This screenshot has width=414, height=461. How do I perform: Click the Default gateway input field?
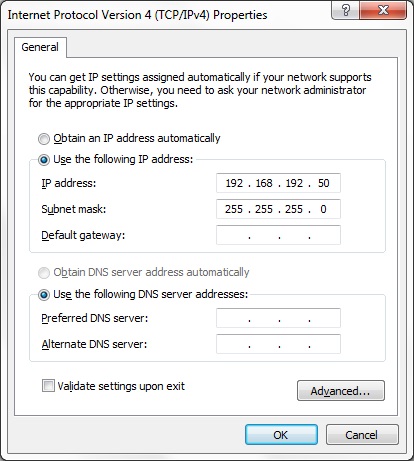tap(278, 235)
